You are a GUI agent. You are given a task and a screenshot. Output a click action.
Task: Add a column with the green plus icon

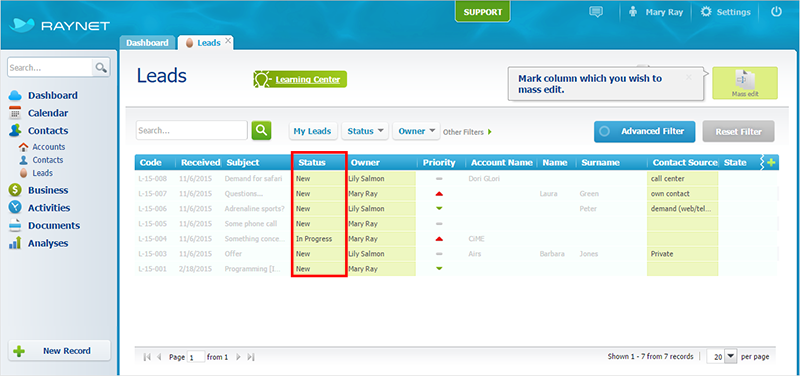[771, 163]
